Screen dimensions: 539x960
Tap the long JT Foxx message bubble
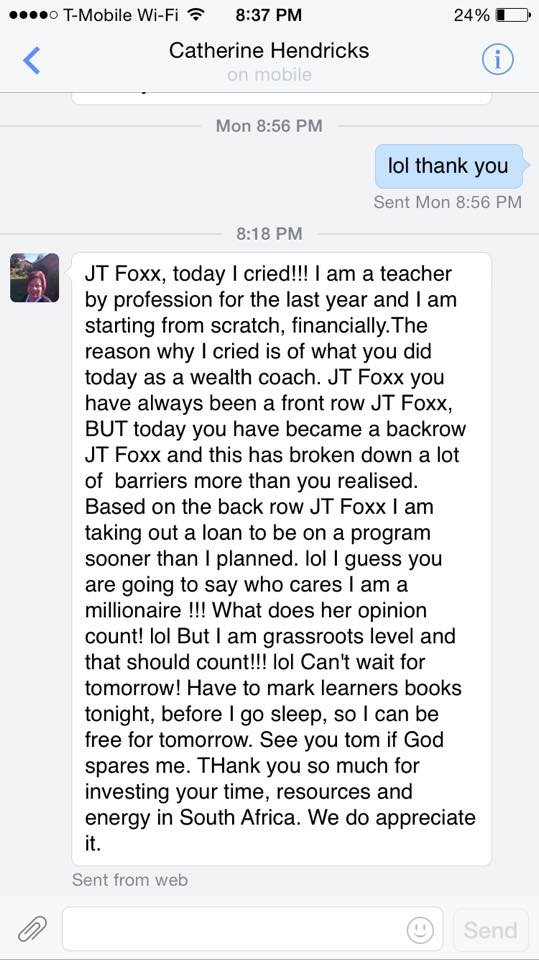281,559
